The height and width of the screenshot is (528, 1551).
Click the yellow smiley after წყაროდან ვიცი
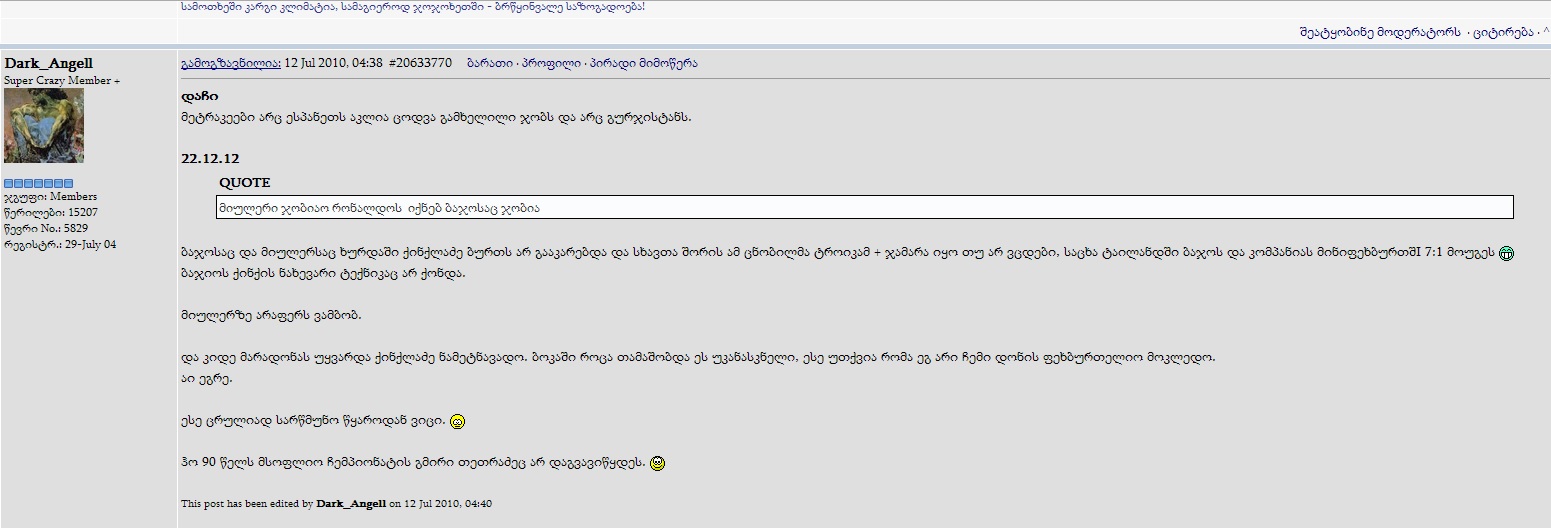tap(457, 422)
